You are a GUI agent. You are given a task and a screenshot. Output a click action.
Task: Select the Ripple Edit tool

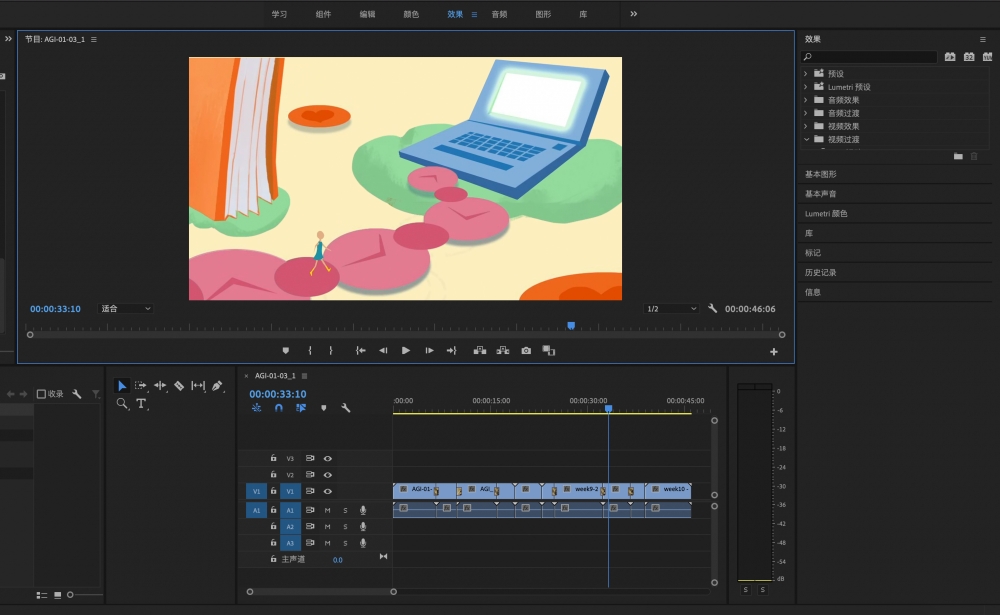[x=160, y=386]
